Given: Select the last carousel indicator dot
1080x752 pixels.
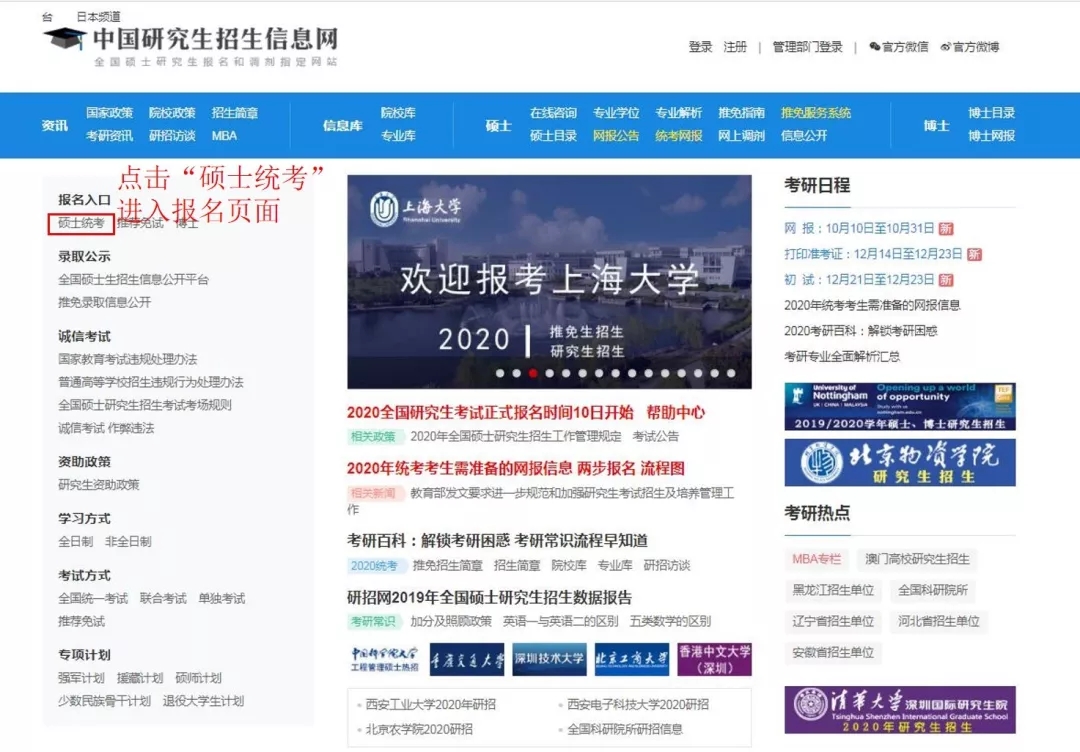Looking at the screenshot, I should (x=731, y=373).
